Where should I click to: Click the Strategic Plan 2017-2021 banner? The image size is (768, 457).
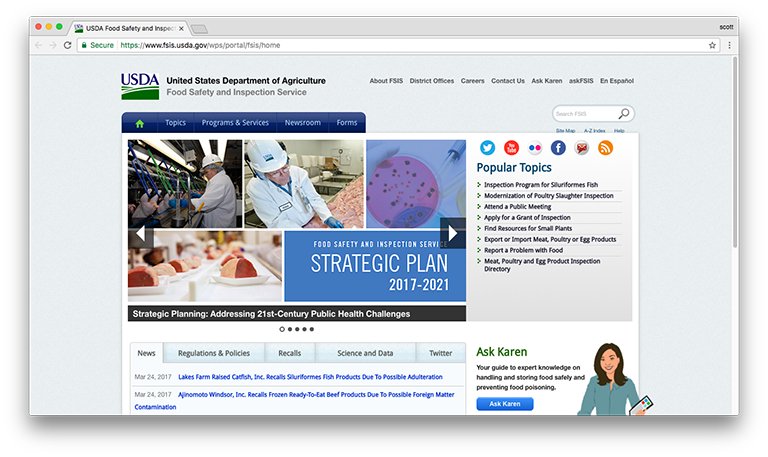[x=375, y=266]
